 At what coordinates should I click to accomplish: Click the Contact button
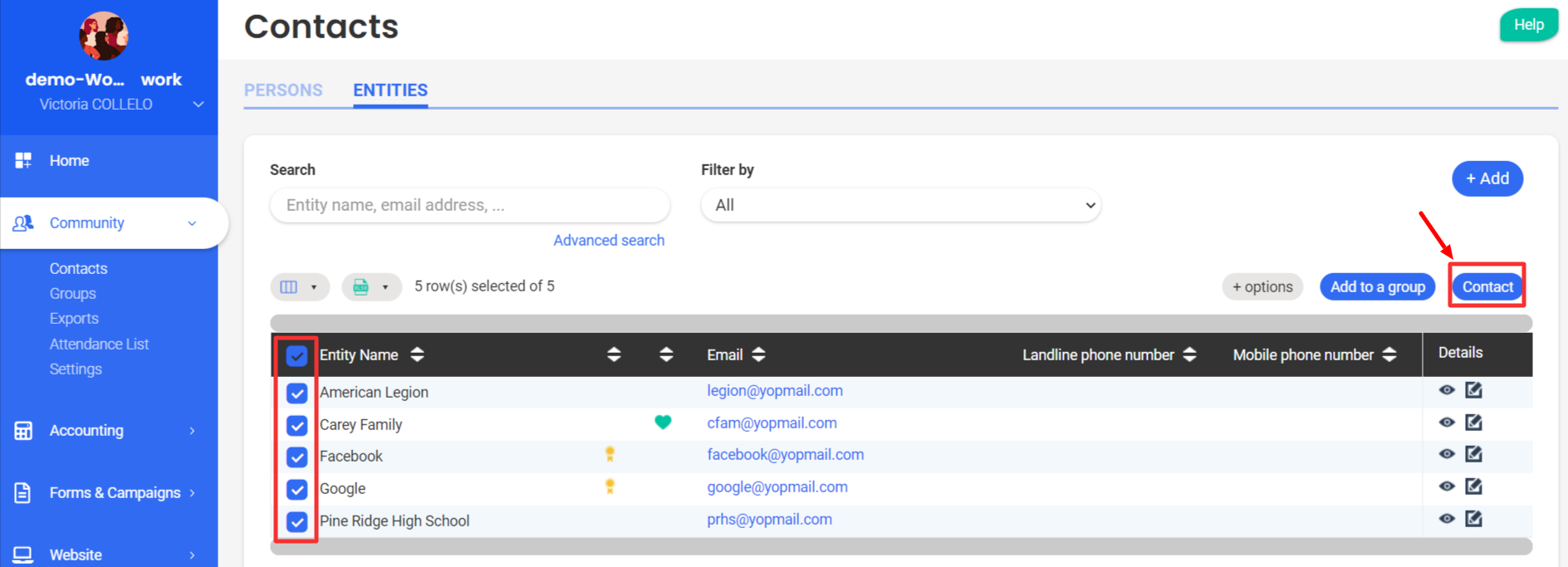1487,287
